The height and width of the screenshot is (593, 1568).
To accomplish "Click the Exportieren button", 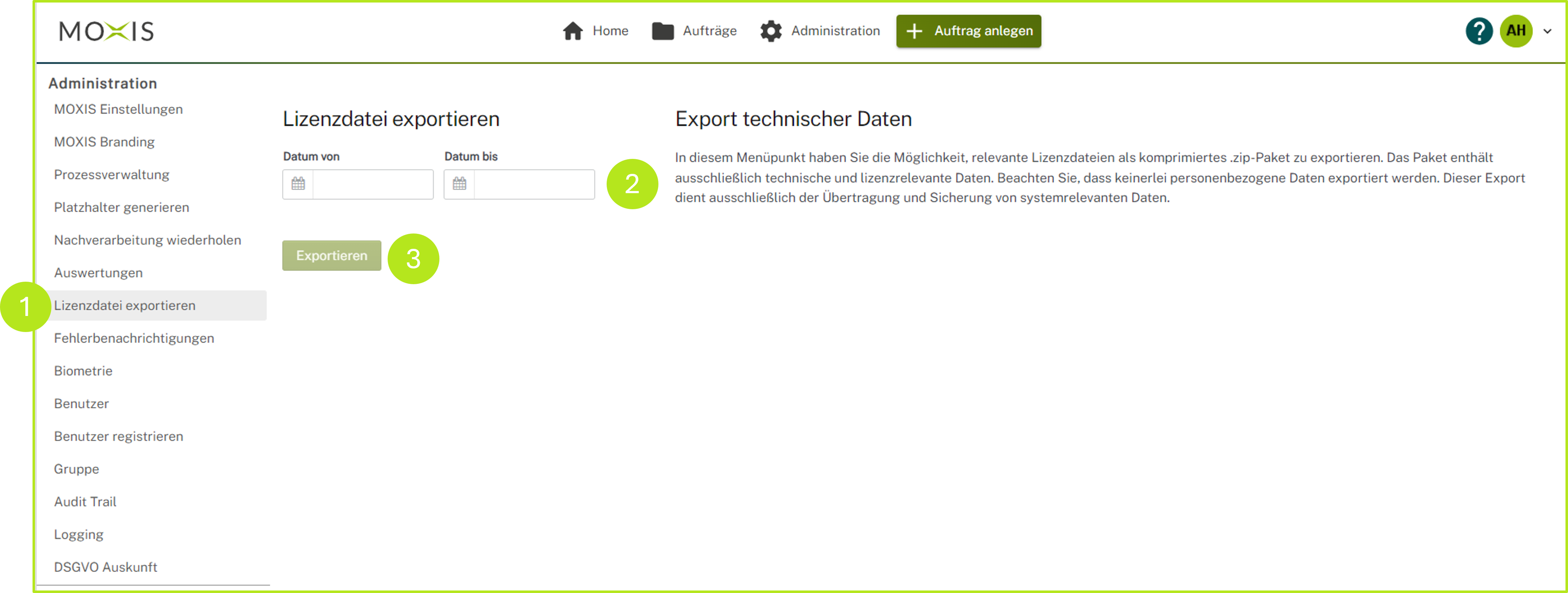I will tap(331, 256).
